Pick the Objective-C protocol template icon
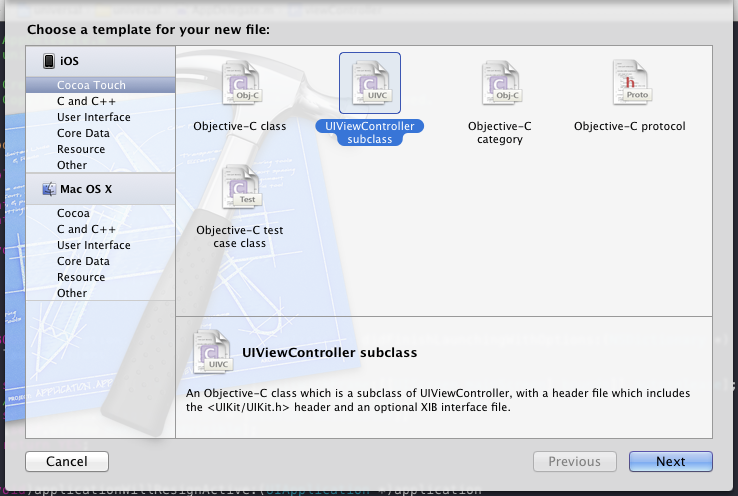Screen dimensions: 738x496 [x=629, y=84]
